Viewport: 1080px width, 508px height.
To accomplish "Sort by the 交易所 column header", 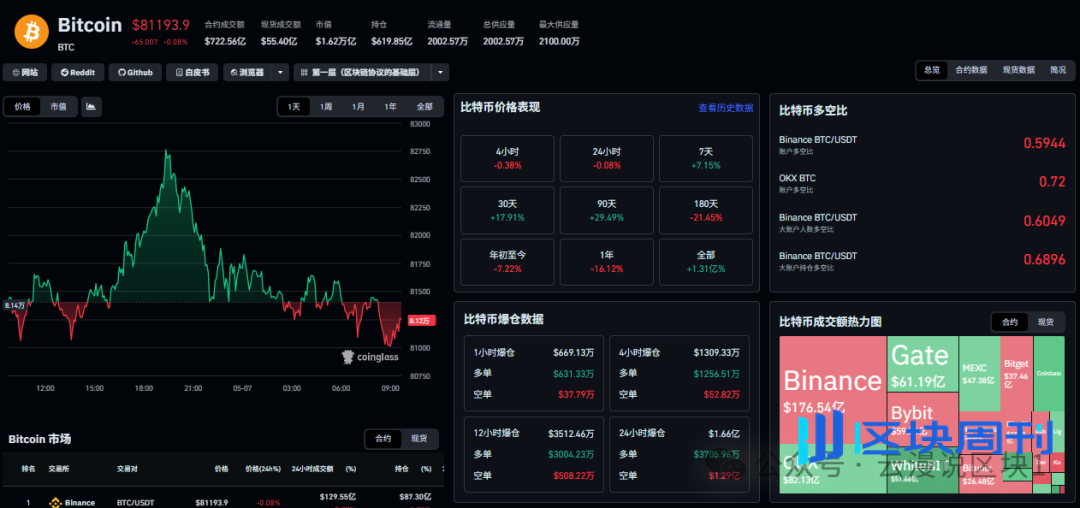I will (59, 469).
